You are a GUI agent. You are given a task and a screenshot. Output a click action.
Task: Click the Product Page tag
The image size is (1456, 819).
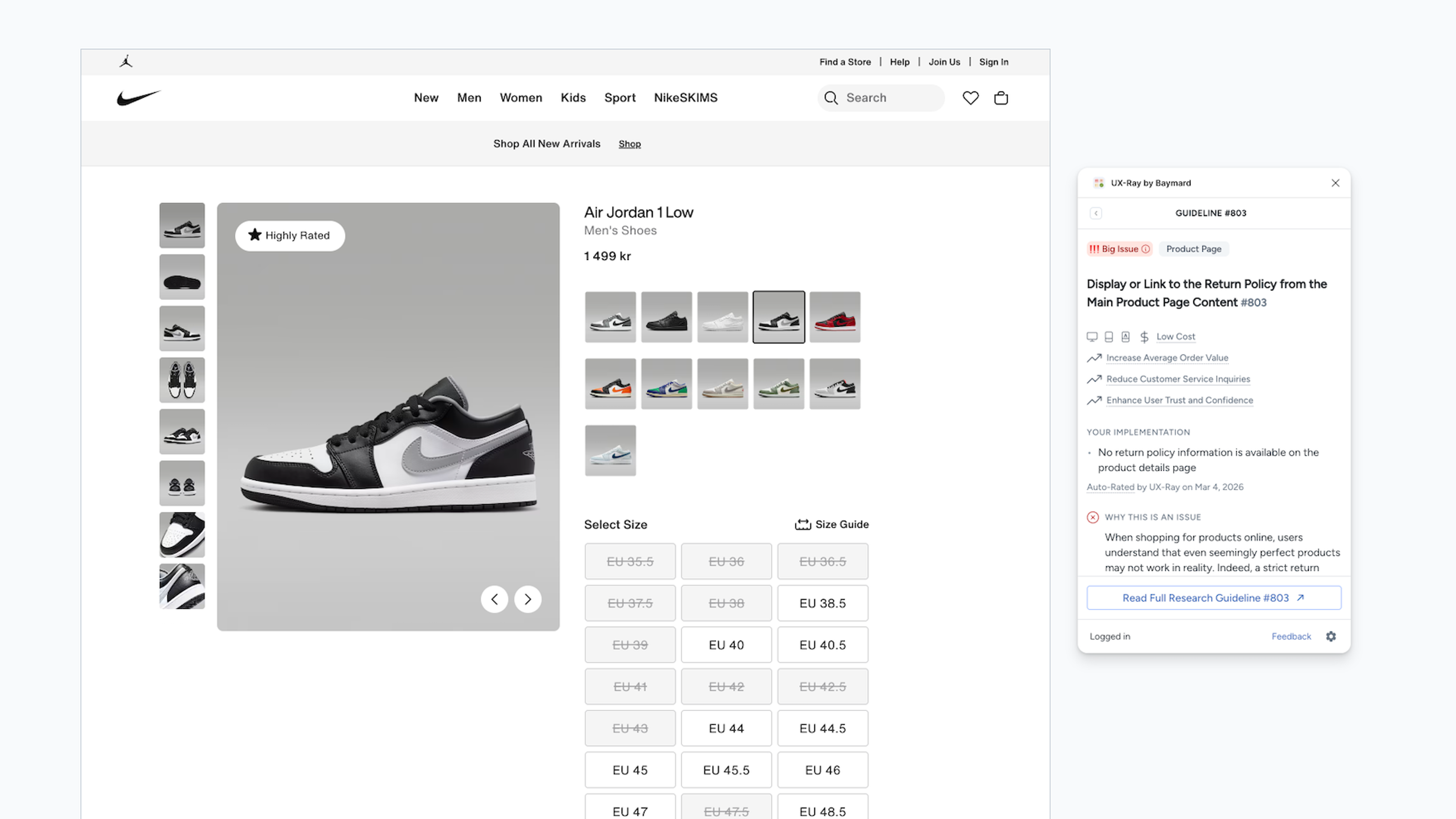pos(1194,249)
